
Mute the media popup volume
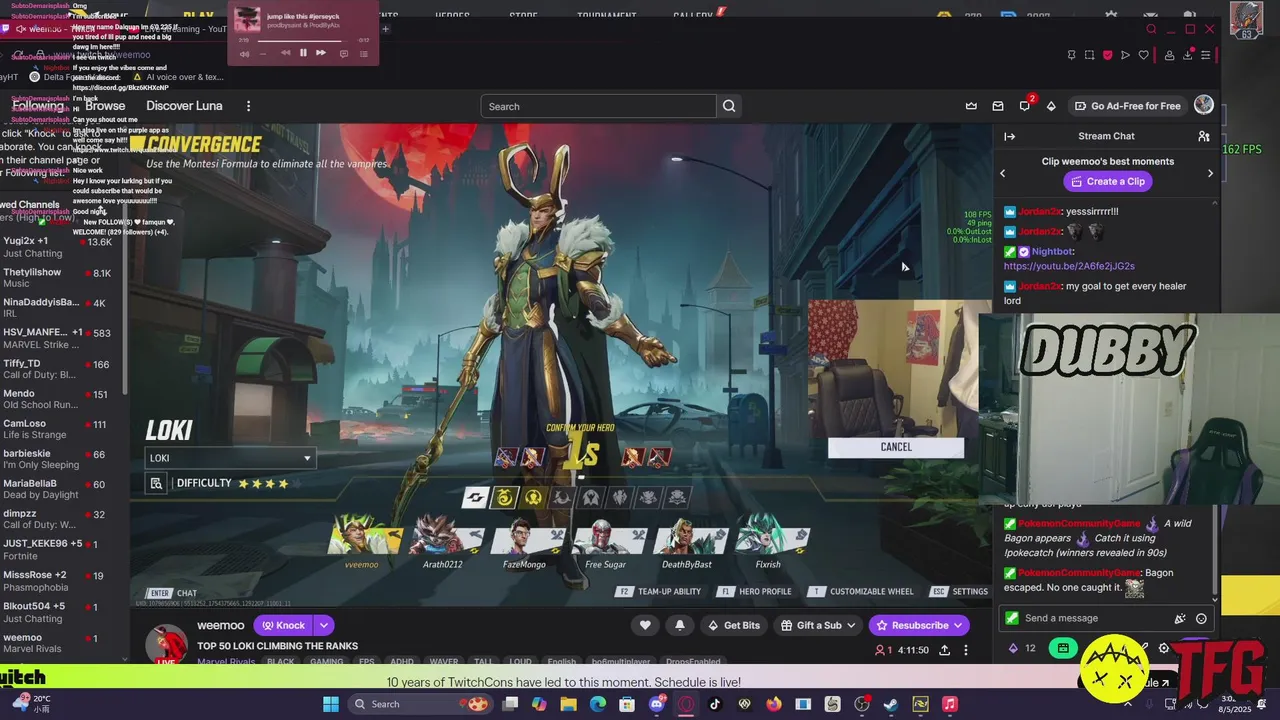pyautogui.click(x=244, y=53)
